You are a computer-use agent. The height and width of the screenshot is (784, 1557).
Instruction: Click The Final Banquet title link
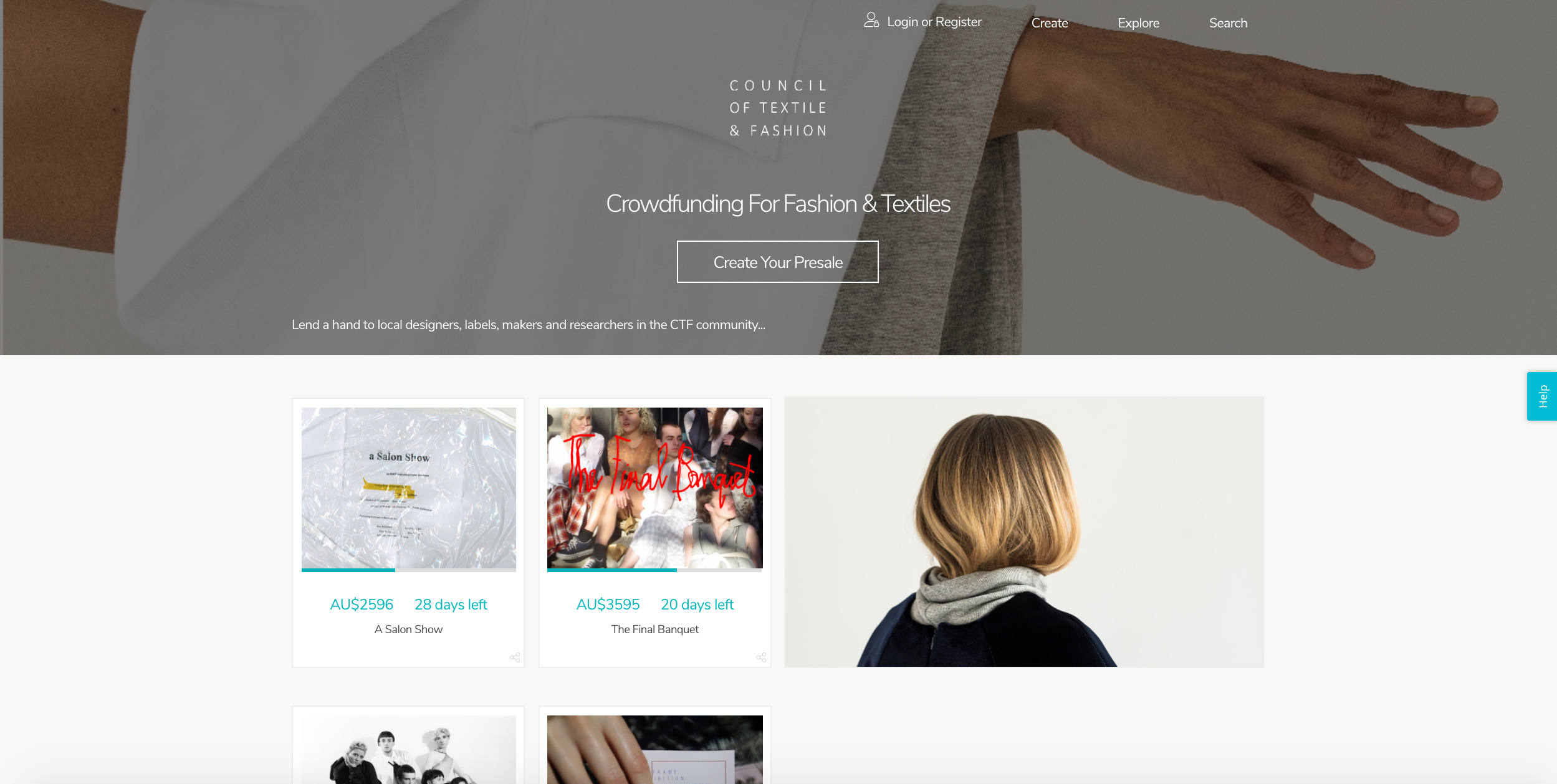tap(654, 629)
